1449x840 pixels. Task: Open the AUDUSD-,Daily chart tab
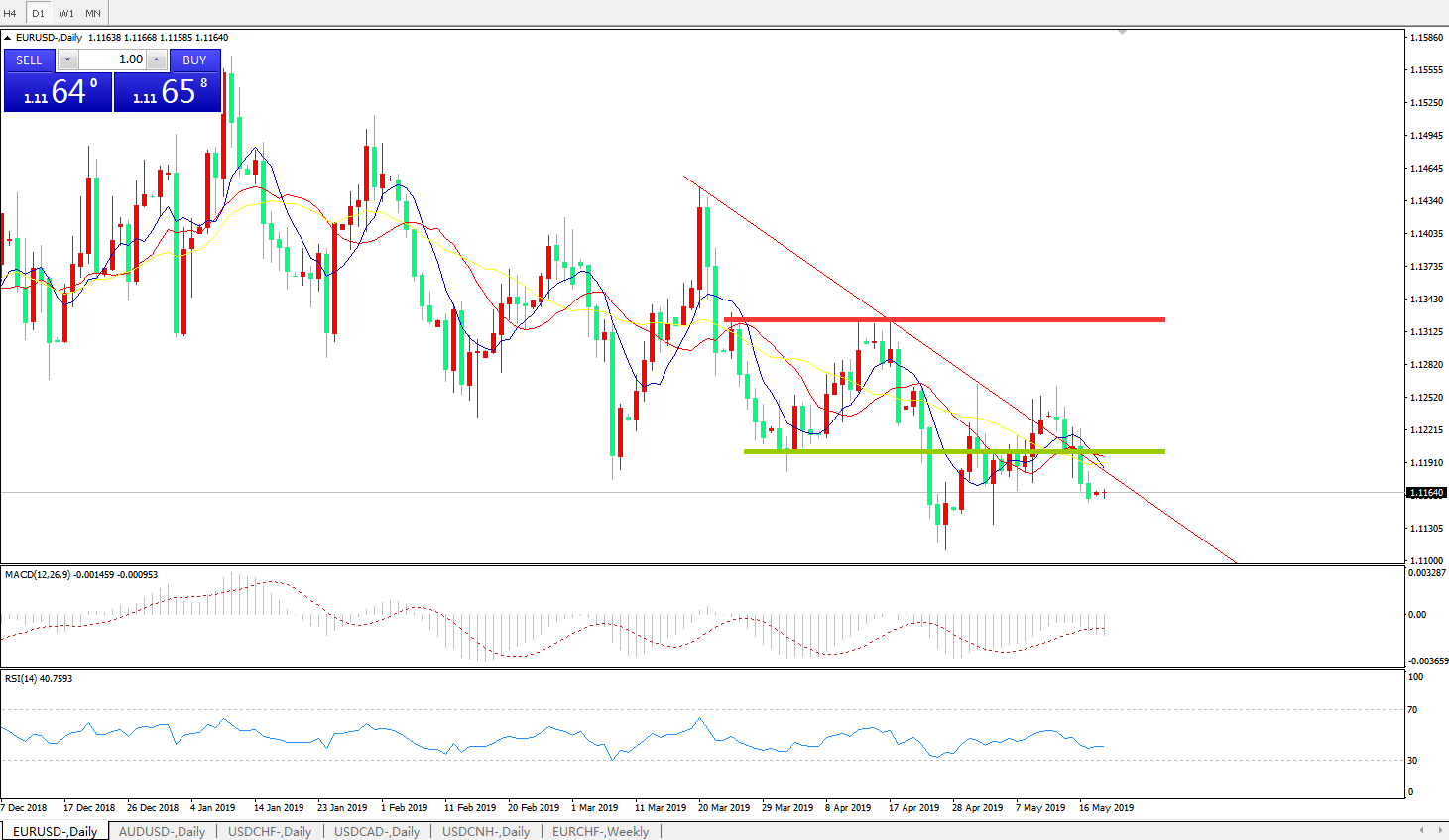pos(162,831)
